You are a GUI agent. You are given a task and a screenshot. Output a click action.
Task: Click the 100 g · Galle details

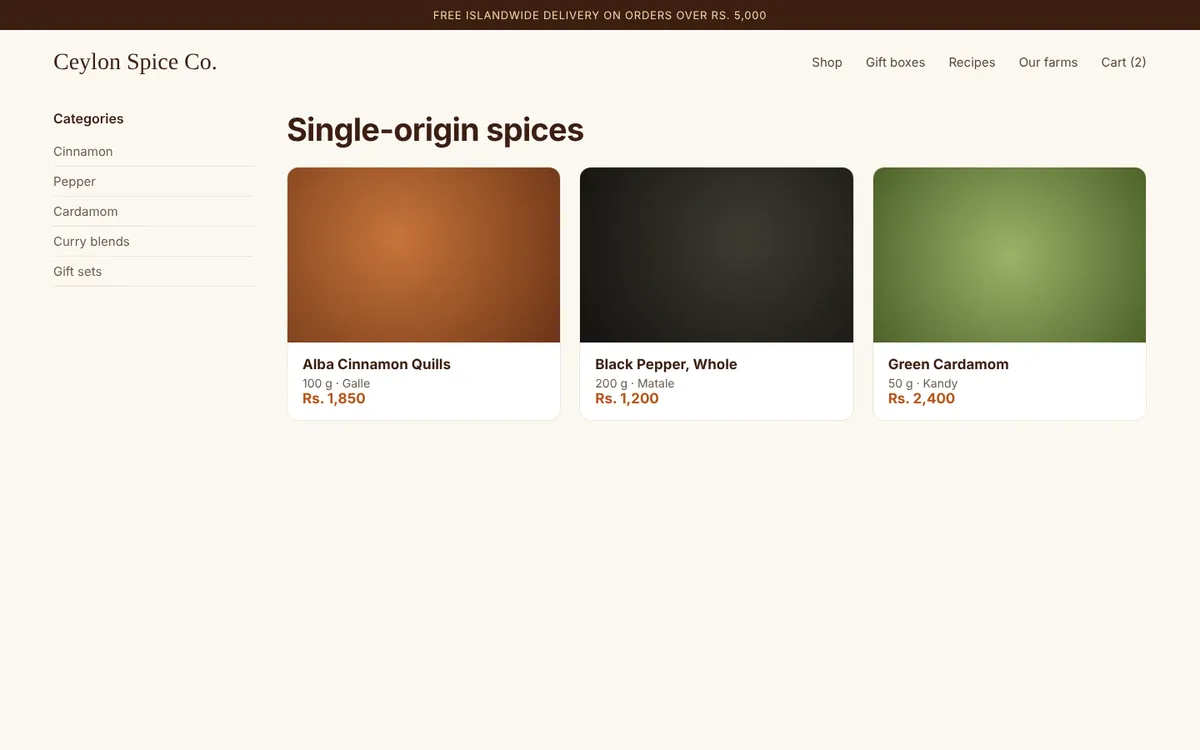(x=336, y=383)
